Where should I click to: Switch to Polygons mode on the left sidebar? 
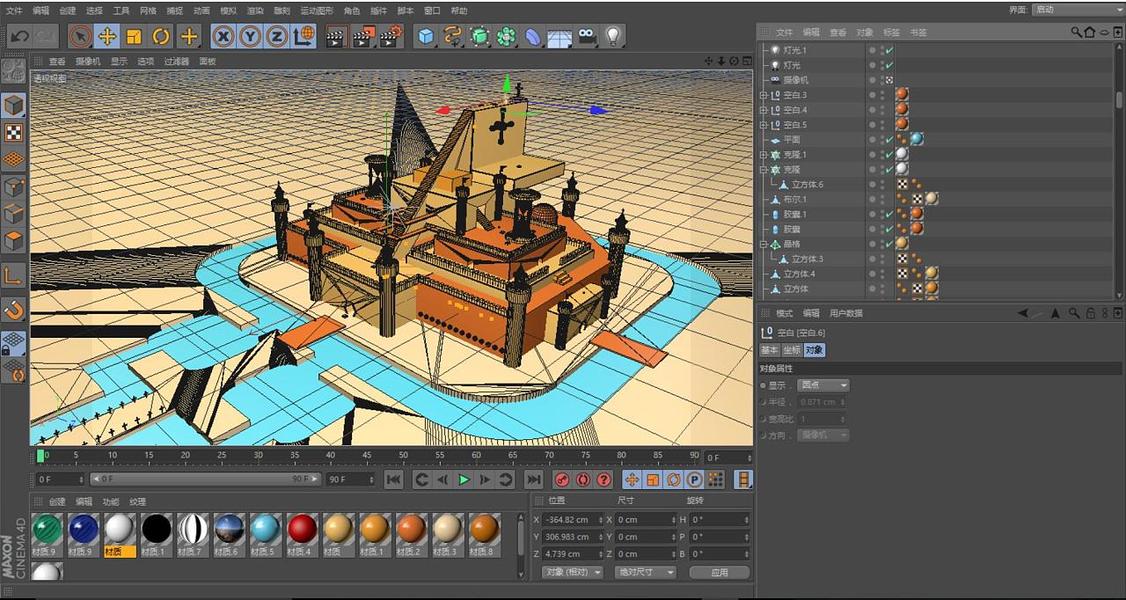[14, 240]
